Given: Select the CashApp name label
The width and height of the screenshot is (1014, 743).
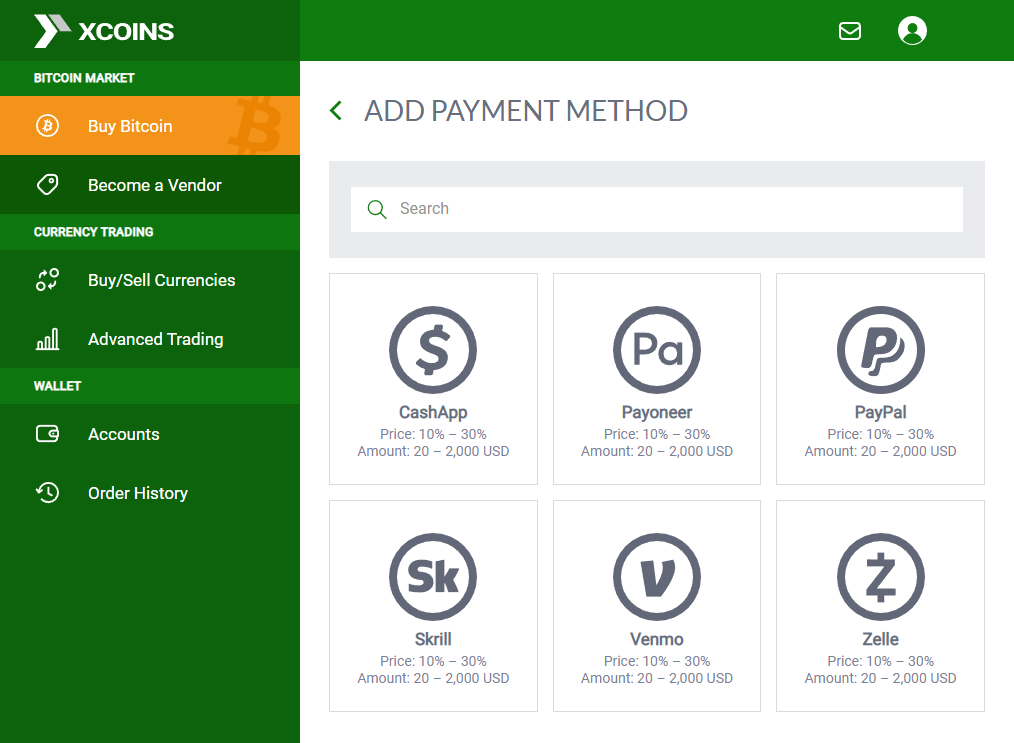Looking at the screenshot, I should click(x=433, y=412).
